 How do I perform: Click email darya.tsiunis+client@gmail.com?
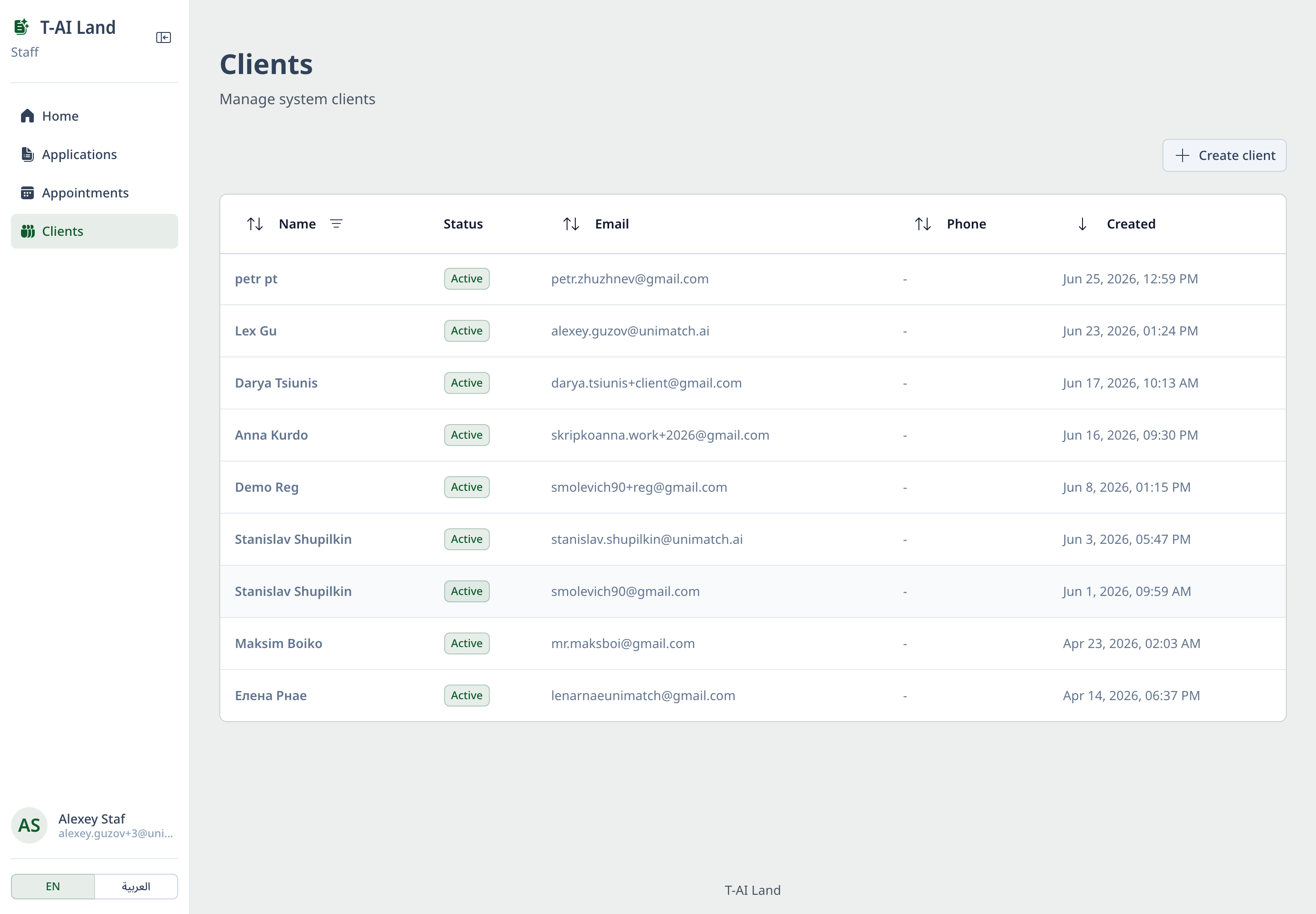click(647, 383)
